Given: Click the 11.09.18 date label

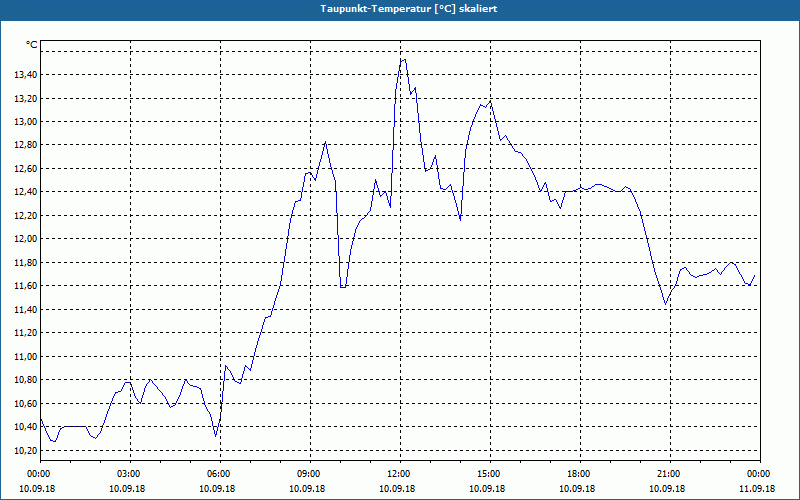Looking at the screenshot, I should pos(757,488).
